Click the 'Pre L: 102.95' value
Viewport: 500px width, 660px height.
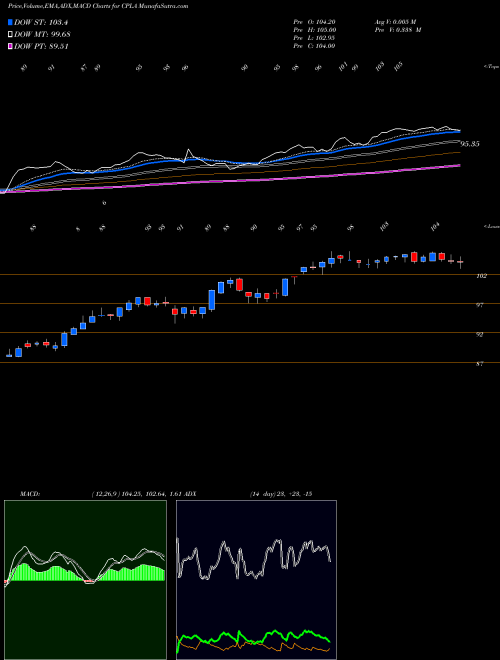314,38
